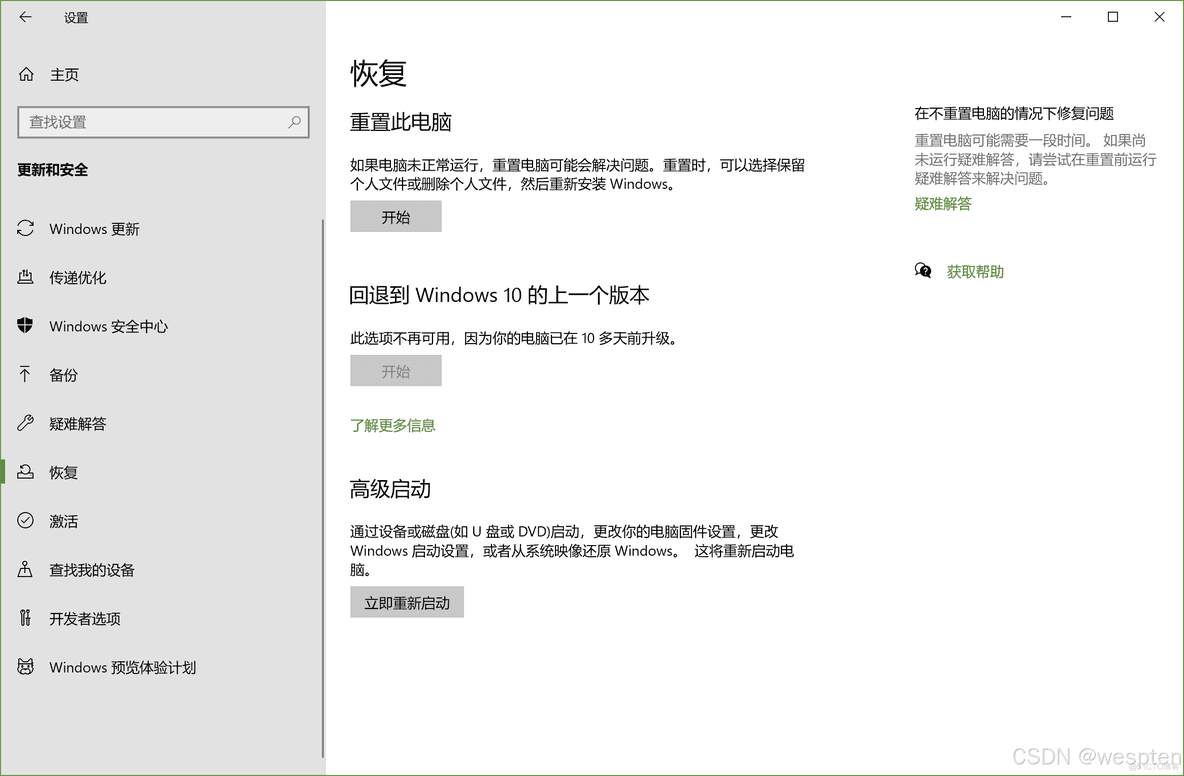Image resolution: width=1184 pixels, height=776 pixels.
Task: Click the search magnifier icon
Action: pos(294,122)
